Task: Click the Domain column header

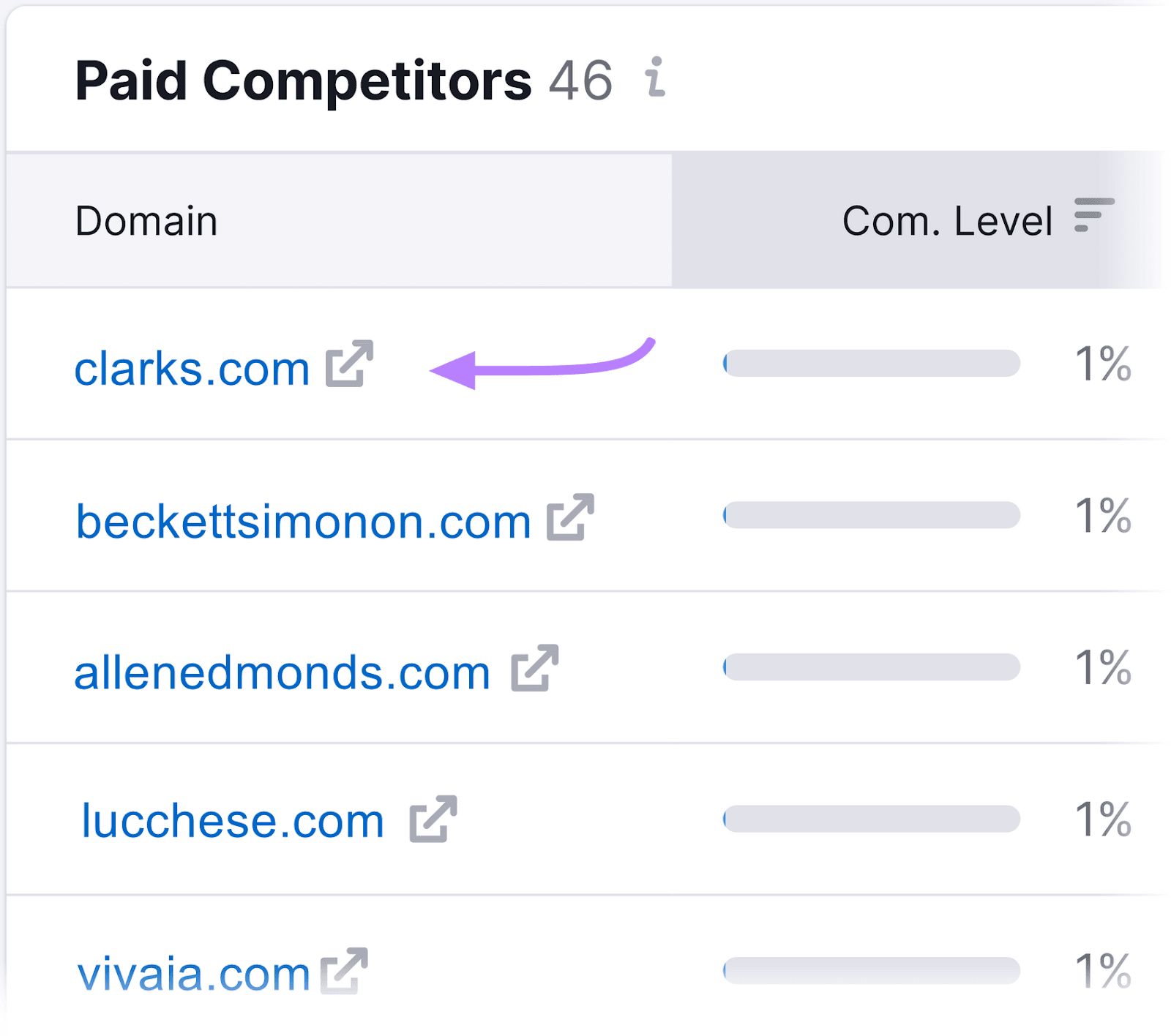Action: point(146,219)
